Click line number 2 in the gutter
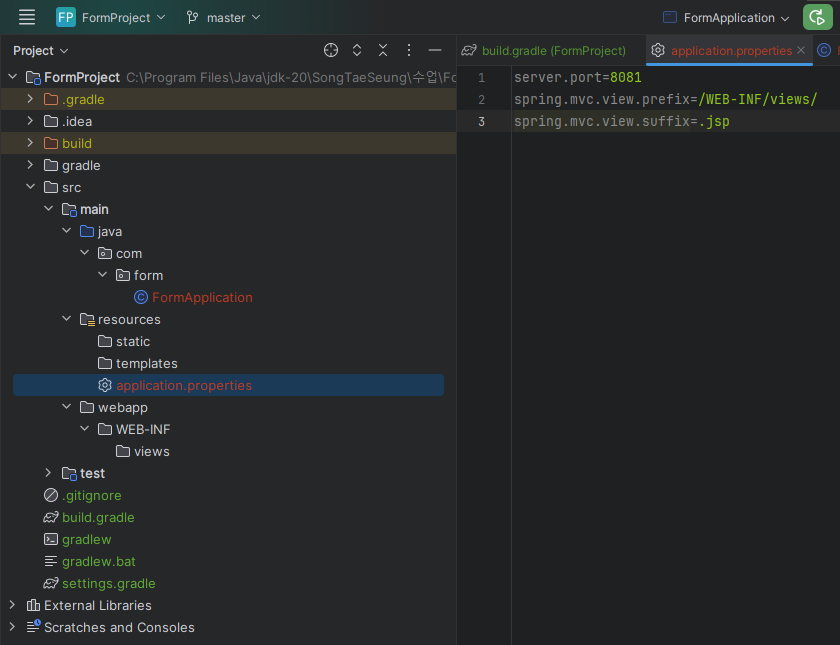Viewport: 840px width, 645px height. (481, 100)
